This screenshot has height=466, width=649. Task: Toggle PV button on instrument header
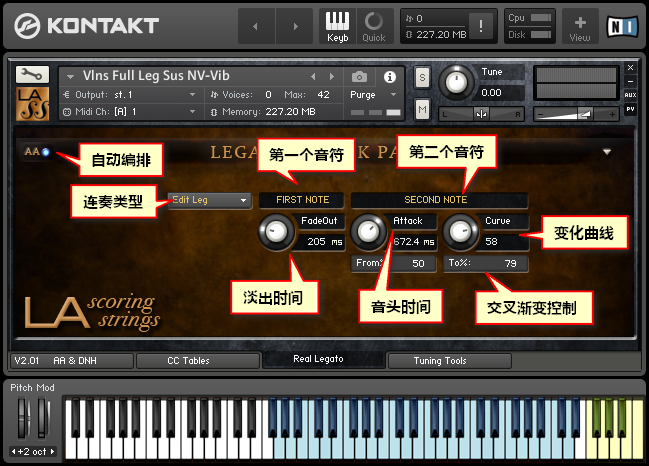630,109
